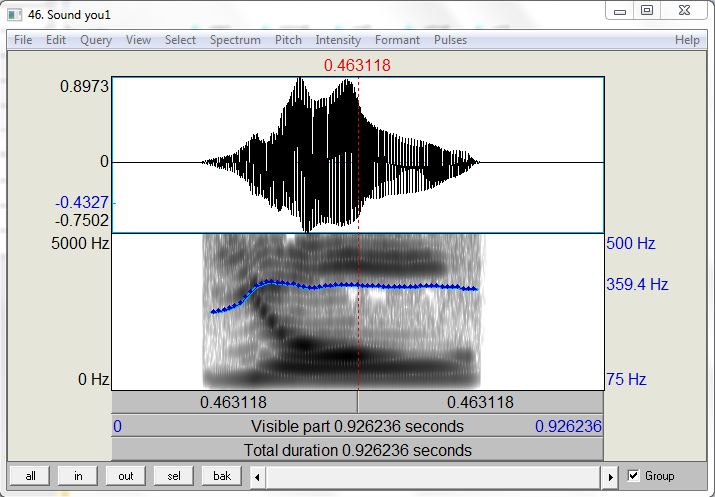Image resolution: width=715 pixels, height=497 pixels.
Task: Click the 5000 Hz spectrogram label
Action: 80,243
